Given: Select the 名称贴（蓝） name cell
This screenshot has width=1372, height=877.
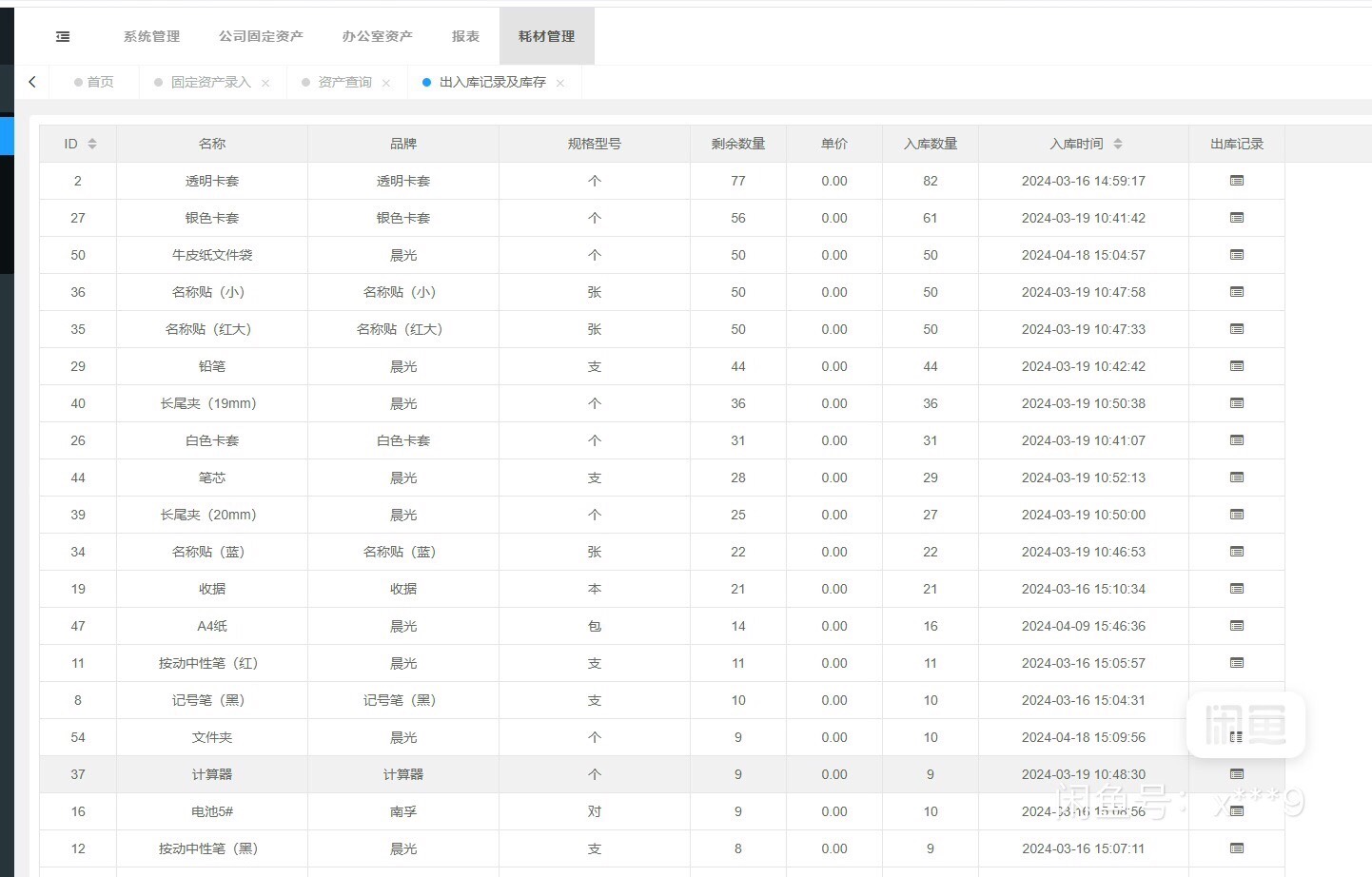Looking at the screenshot, I should point(211,552).
